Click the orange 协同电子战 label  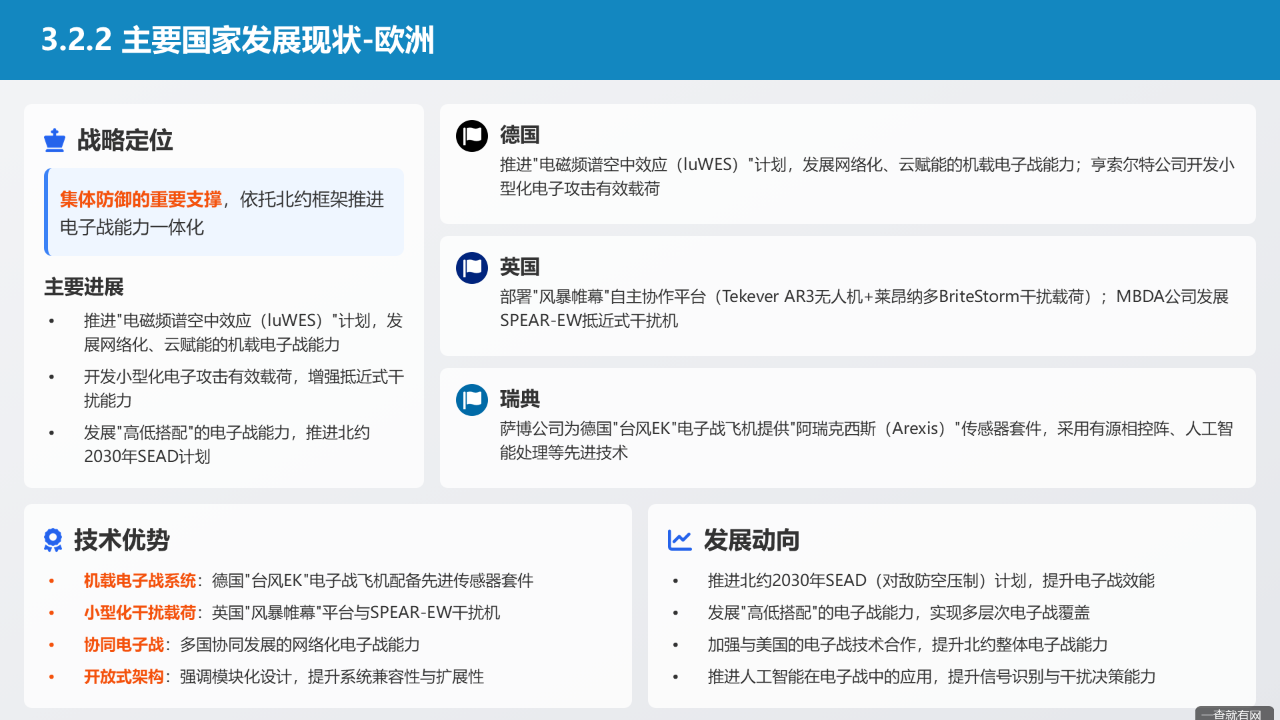(124, 644)
